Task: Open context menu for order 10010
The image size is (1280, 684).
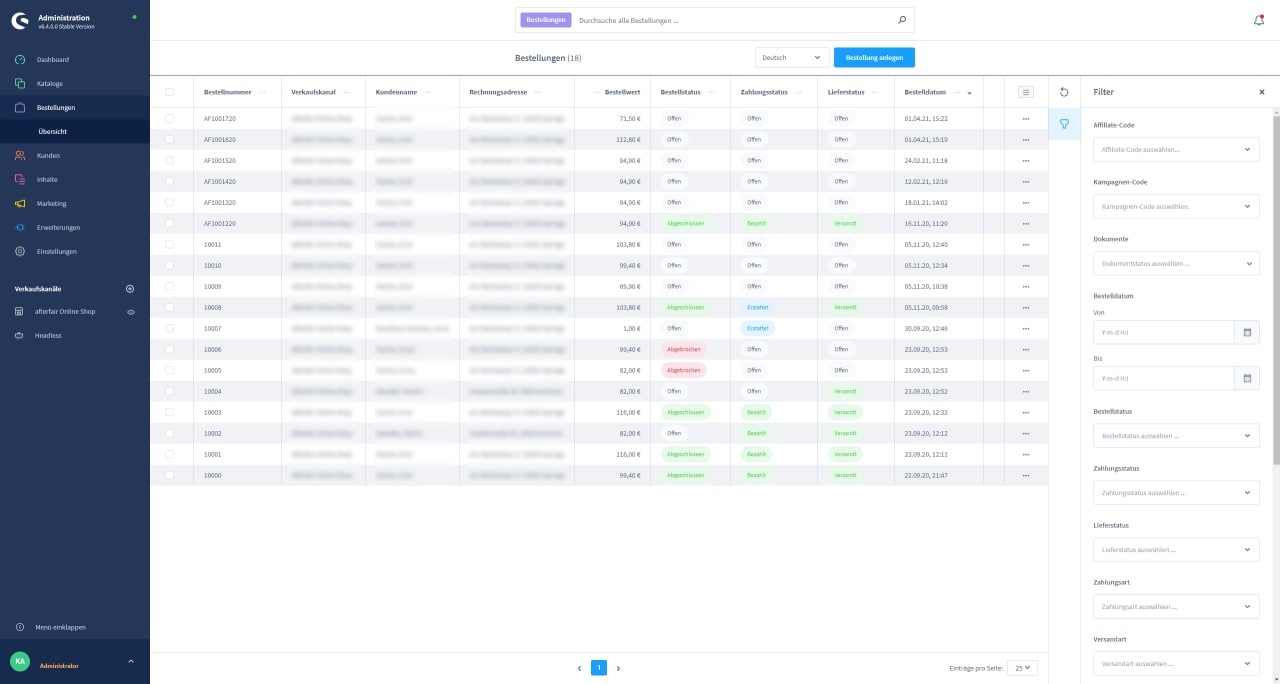Action: pyautogui.click(x=1026, y=265)
